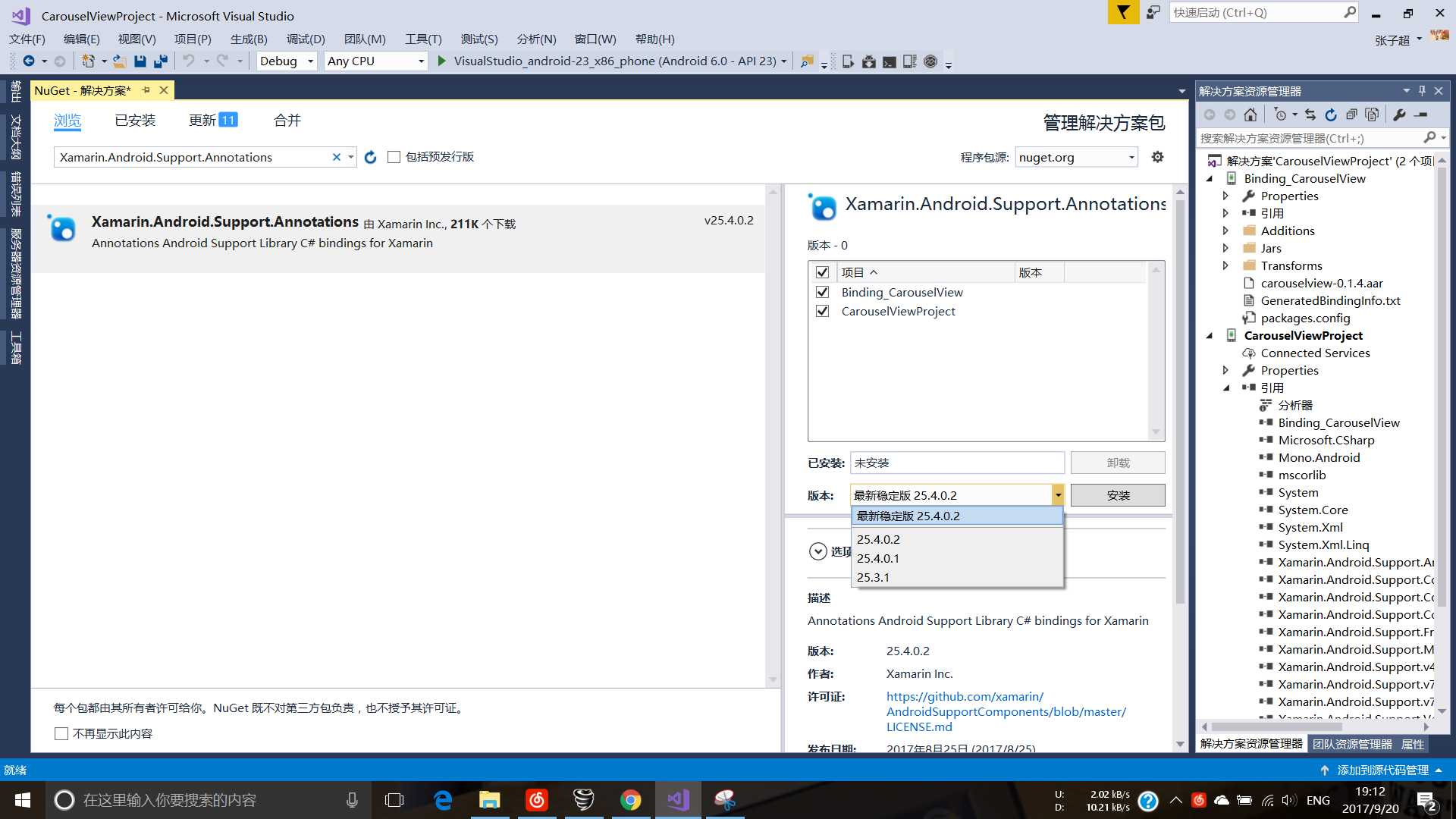Click the Visual Studio debug start button
The image size is (1456, 819).
tap(443, 61)
